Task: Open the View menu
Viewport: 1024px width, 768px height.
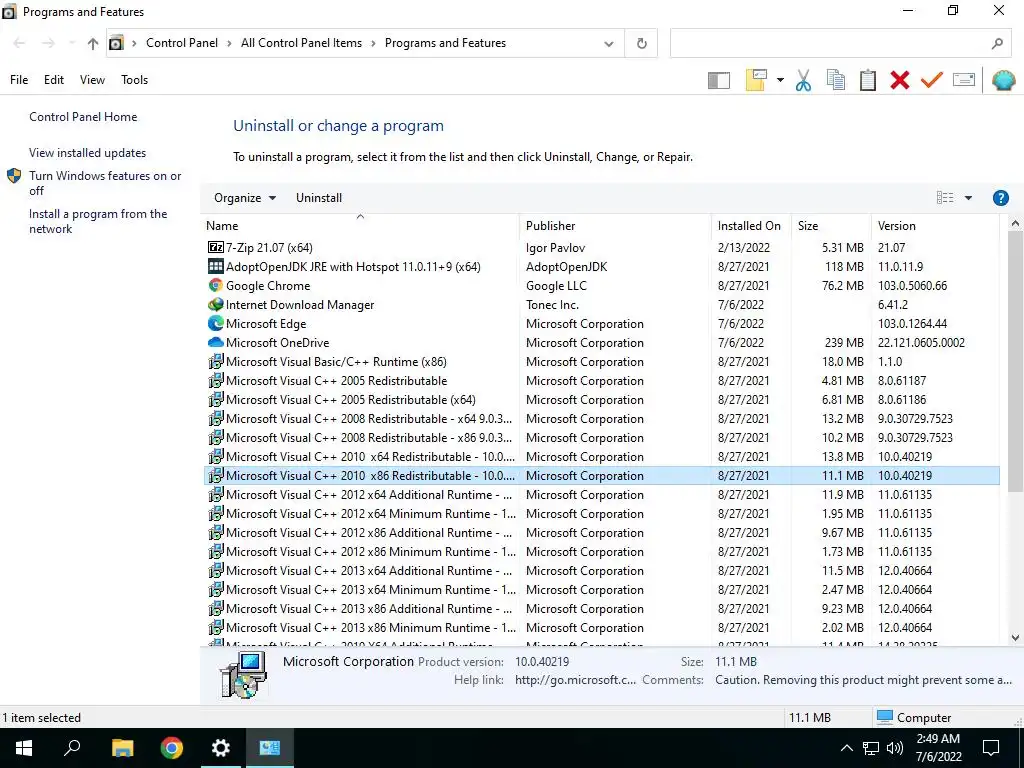Action: 92,80
